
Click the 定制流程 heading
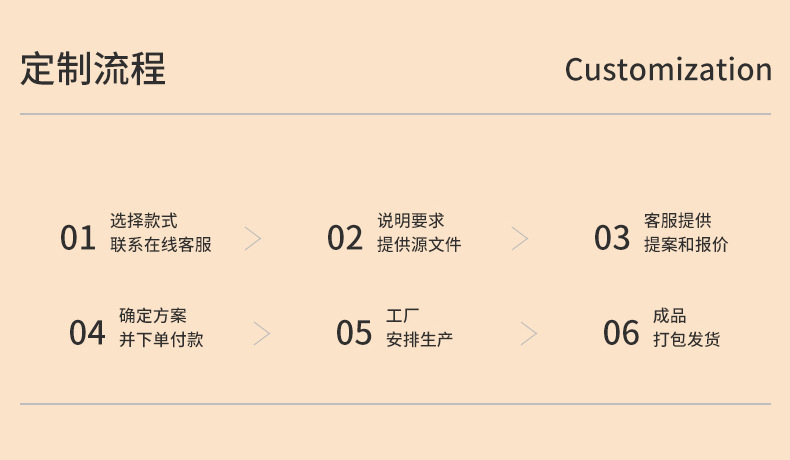point(93,68)
